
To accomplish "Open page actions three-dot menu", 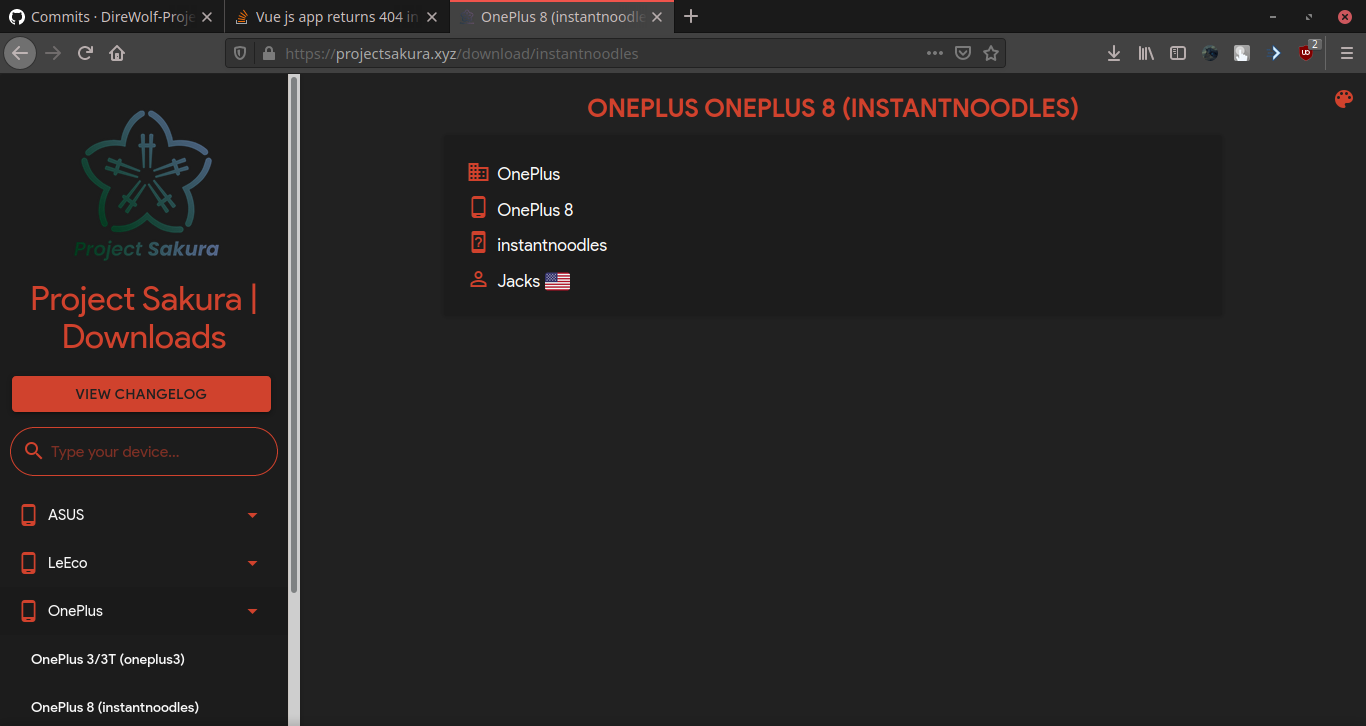I will click(935, 53).
